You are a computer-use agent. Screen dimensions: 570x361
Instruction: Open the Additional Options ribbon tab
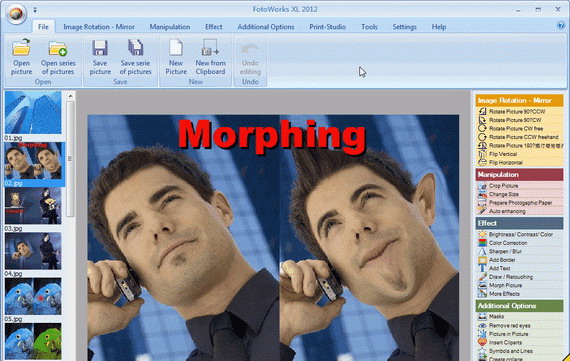coord(266,27)
